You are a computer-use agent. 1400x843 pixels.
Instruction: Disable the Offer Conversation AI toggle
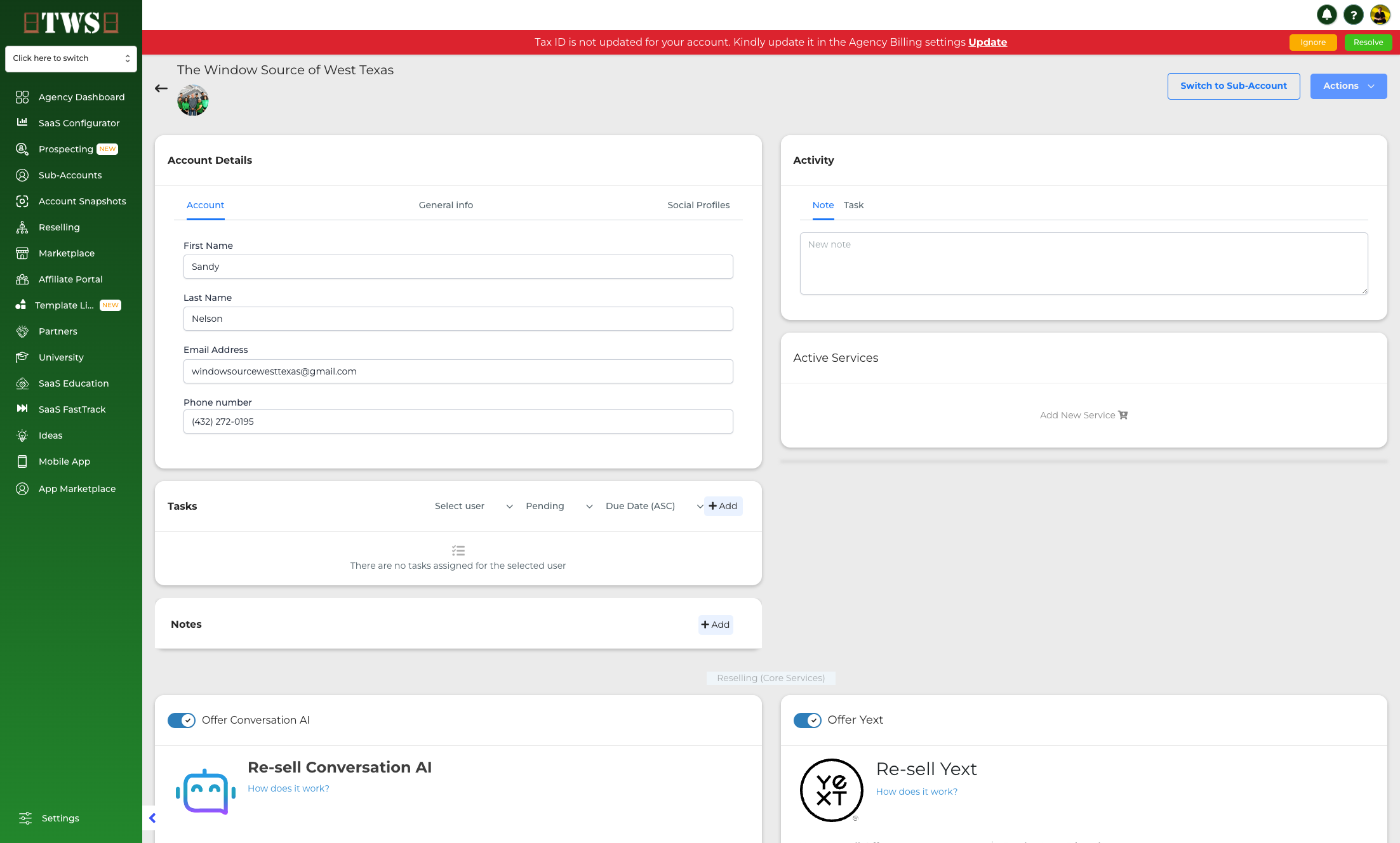182,720
